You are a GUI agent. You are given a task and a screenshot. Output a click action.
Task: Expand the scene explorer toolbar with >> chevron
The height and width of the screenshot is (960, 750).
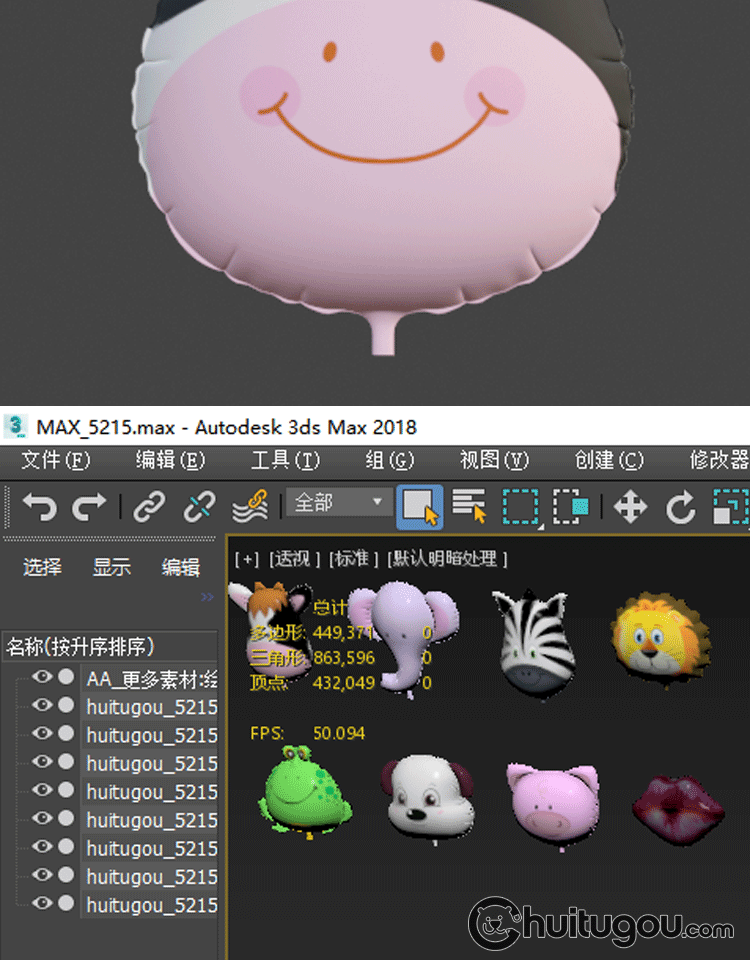click(x=208, y=597)
